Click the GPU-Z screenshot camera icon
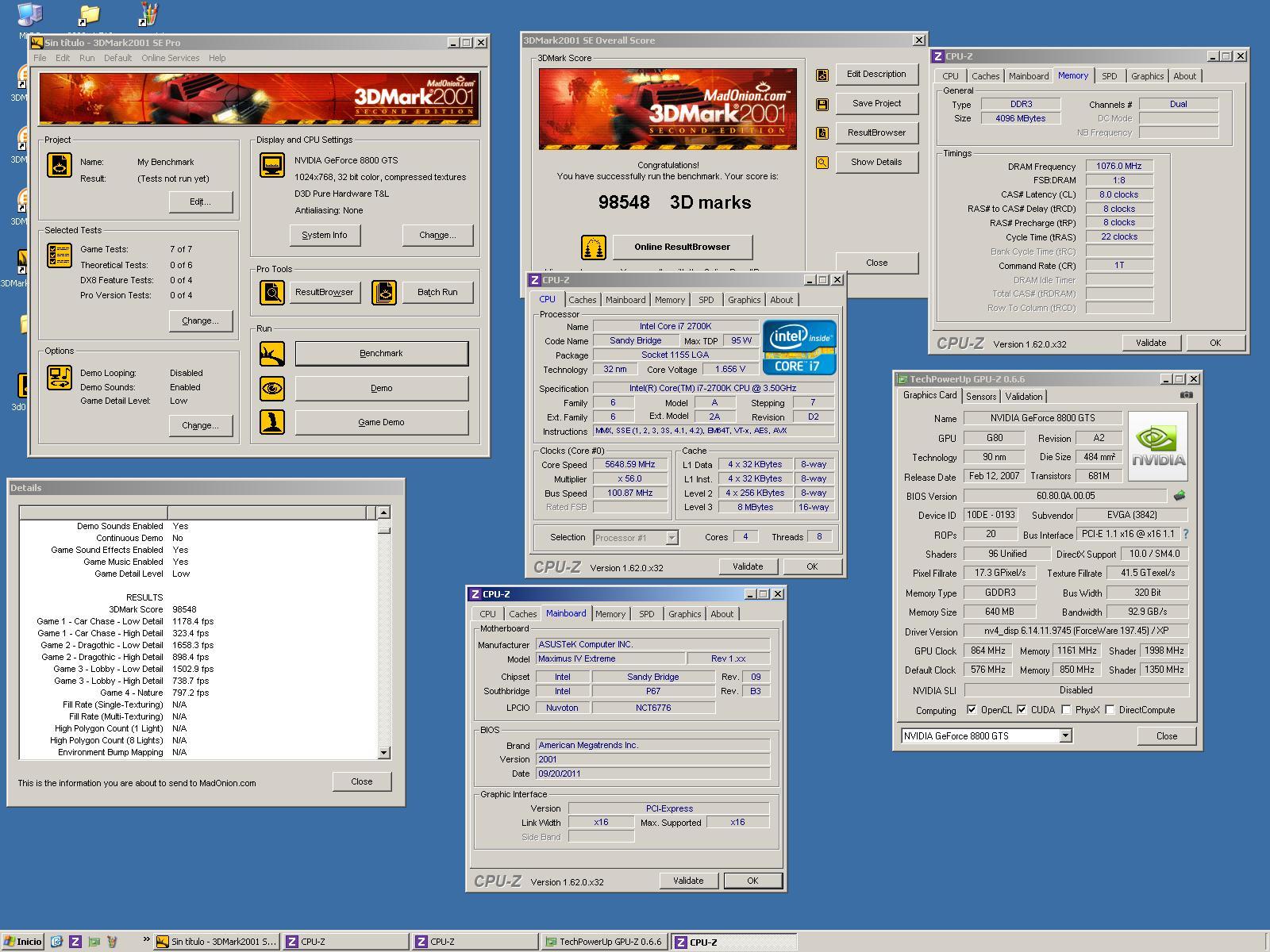This screenshot has height=952, width=1270. coord(1186,395)
